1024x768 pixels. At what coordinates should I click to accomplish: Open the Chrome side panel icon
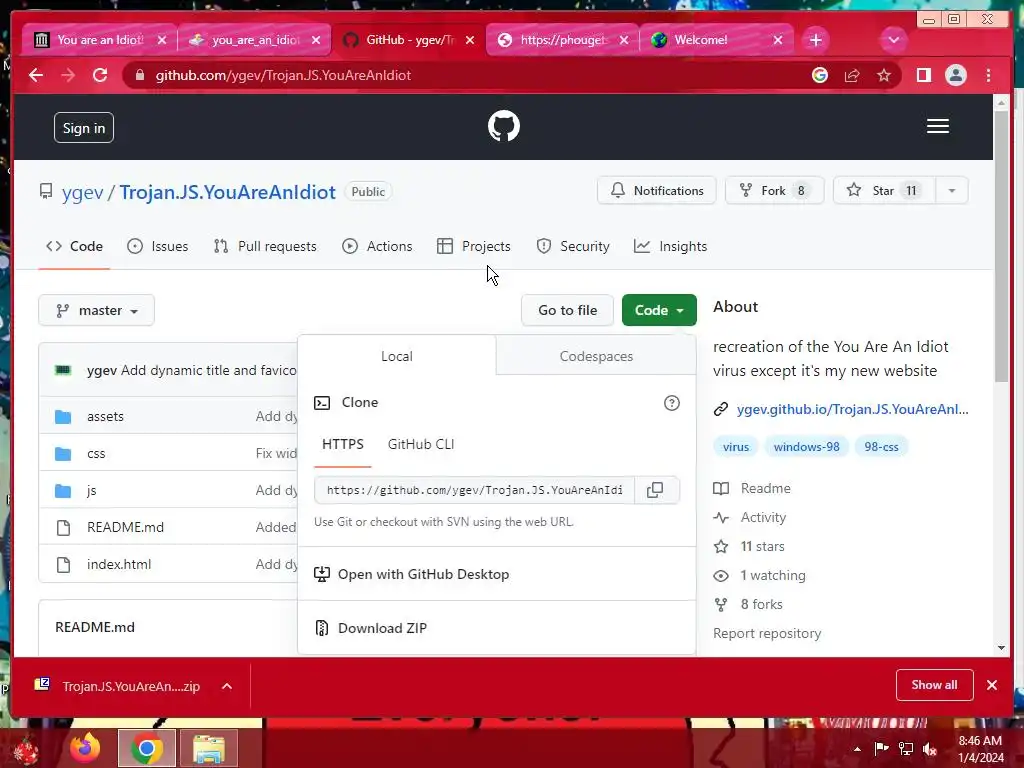[x=923, y=75]
